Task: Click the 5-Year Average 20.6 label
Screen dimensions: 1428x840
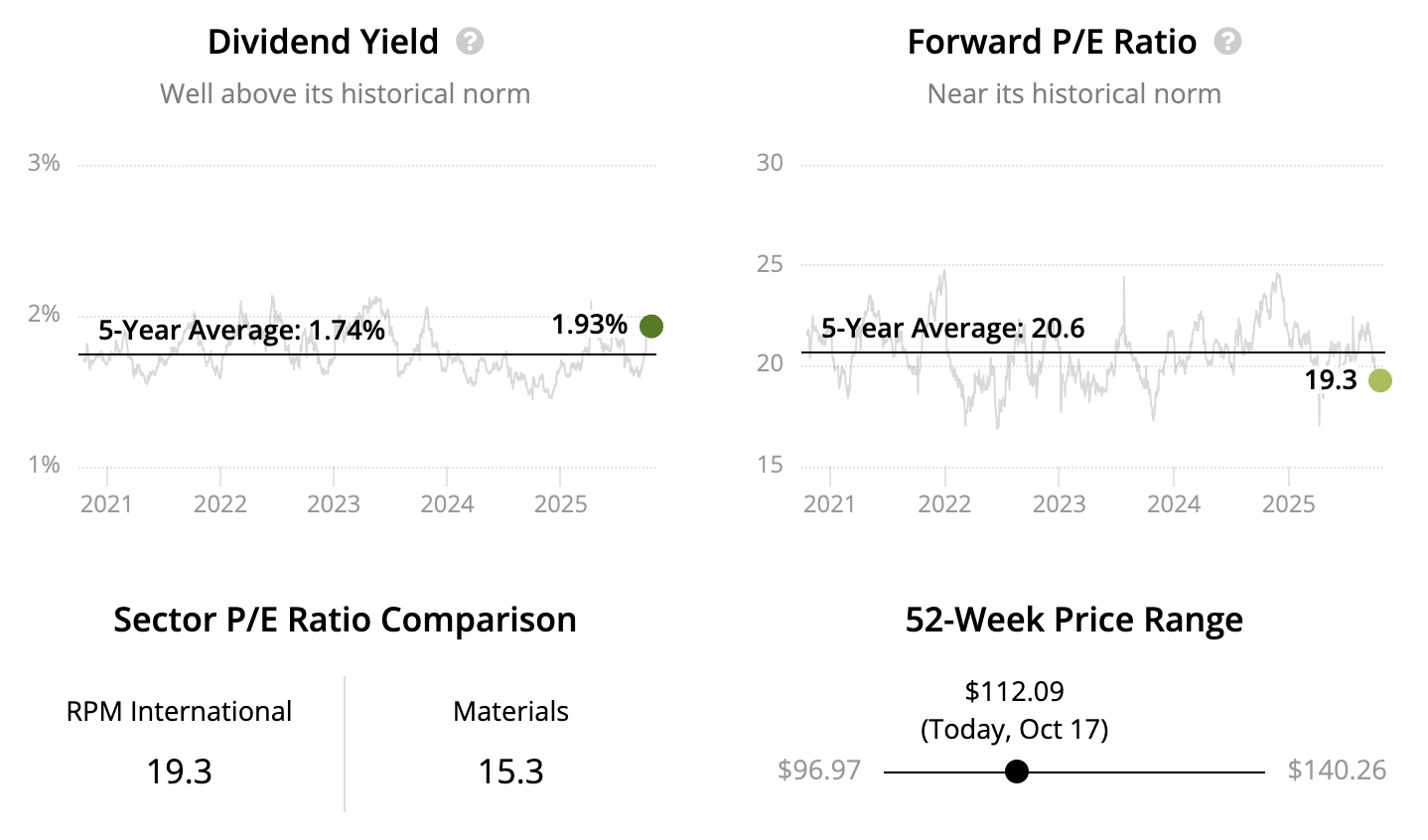Action: click(952, 328)
